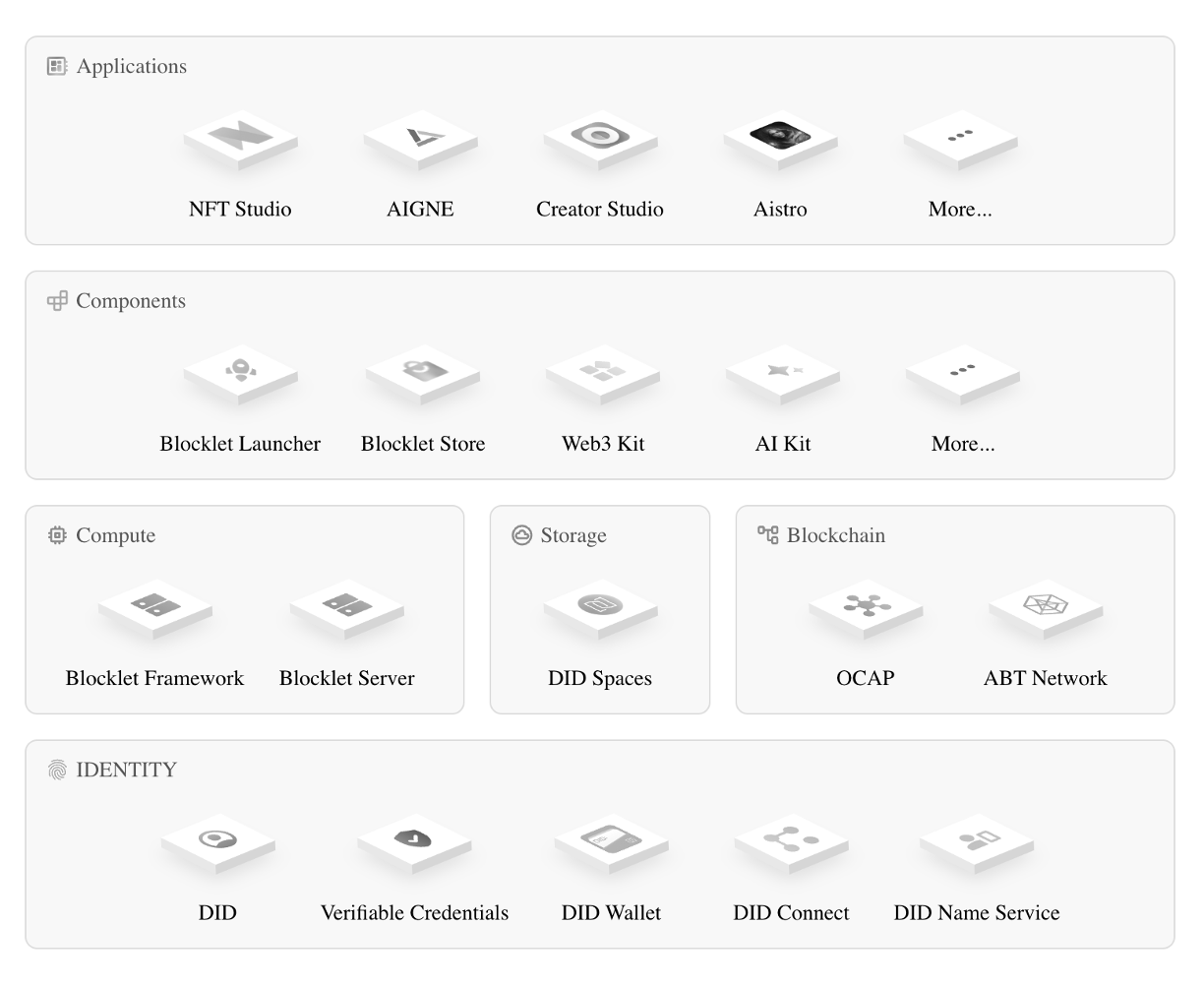Click the AI Kit sparkle icon

pyautogui.click(x=783, y=372)
